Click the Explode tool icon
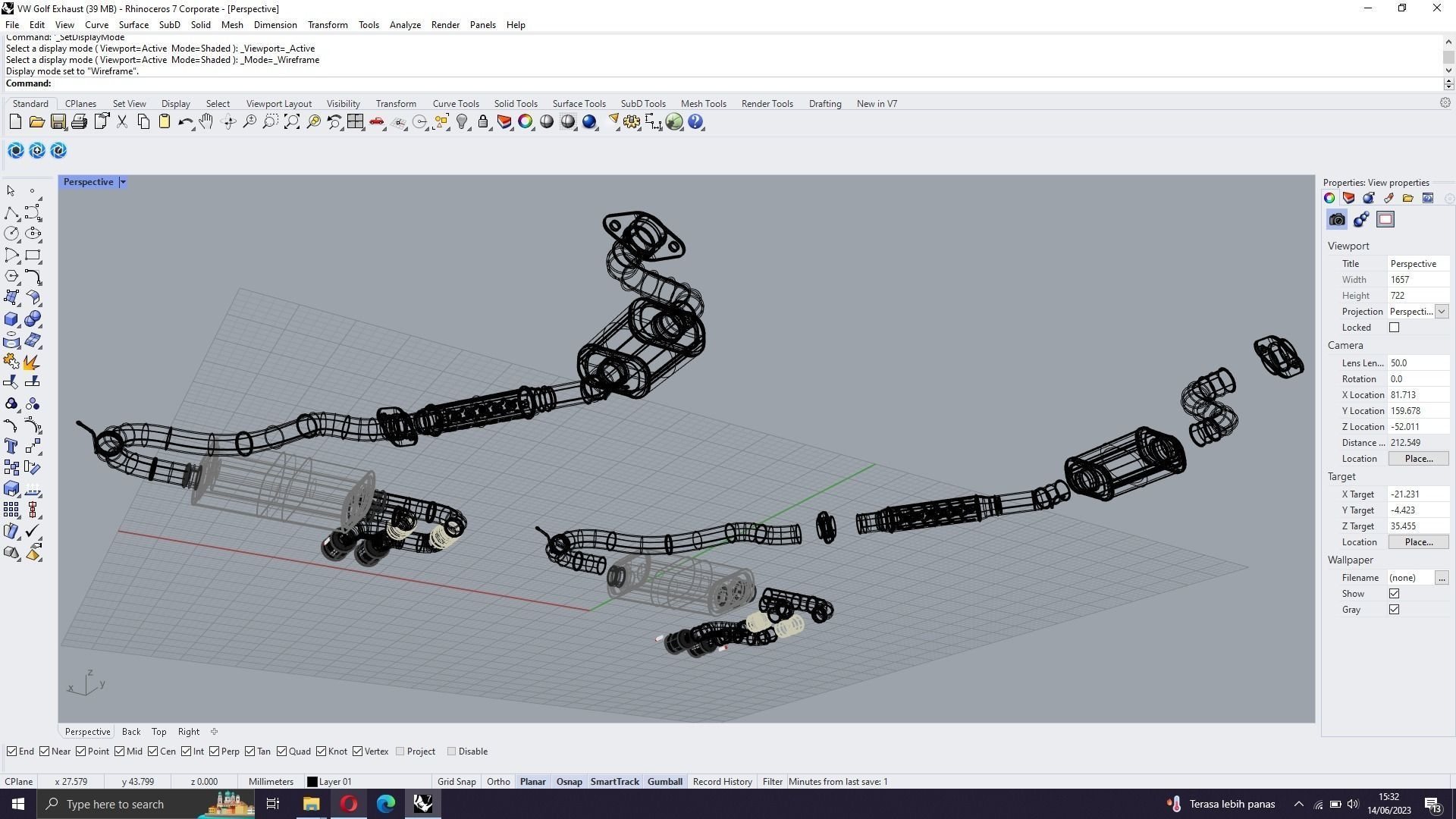The width and height of the screenshot is (1456, 819). (33, 362)
